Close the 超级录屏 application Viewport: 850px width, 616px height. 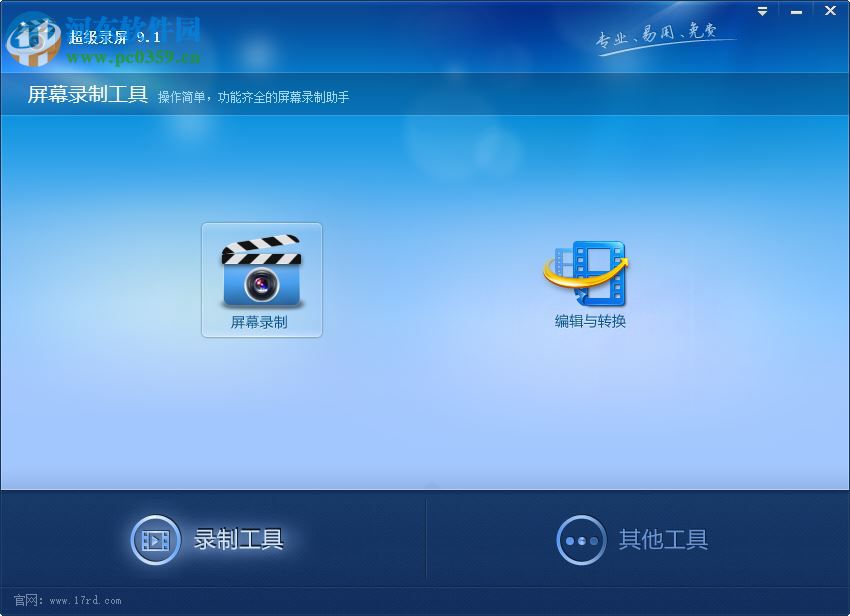pyautogui.click(x=829, y=11)
